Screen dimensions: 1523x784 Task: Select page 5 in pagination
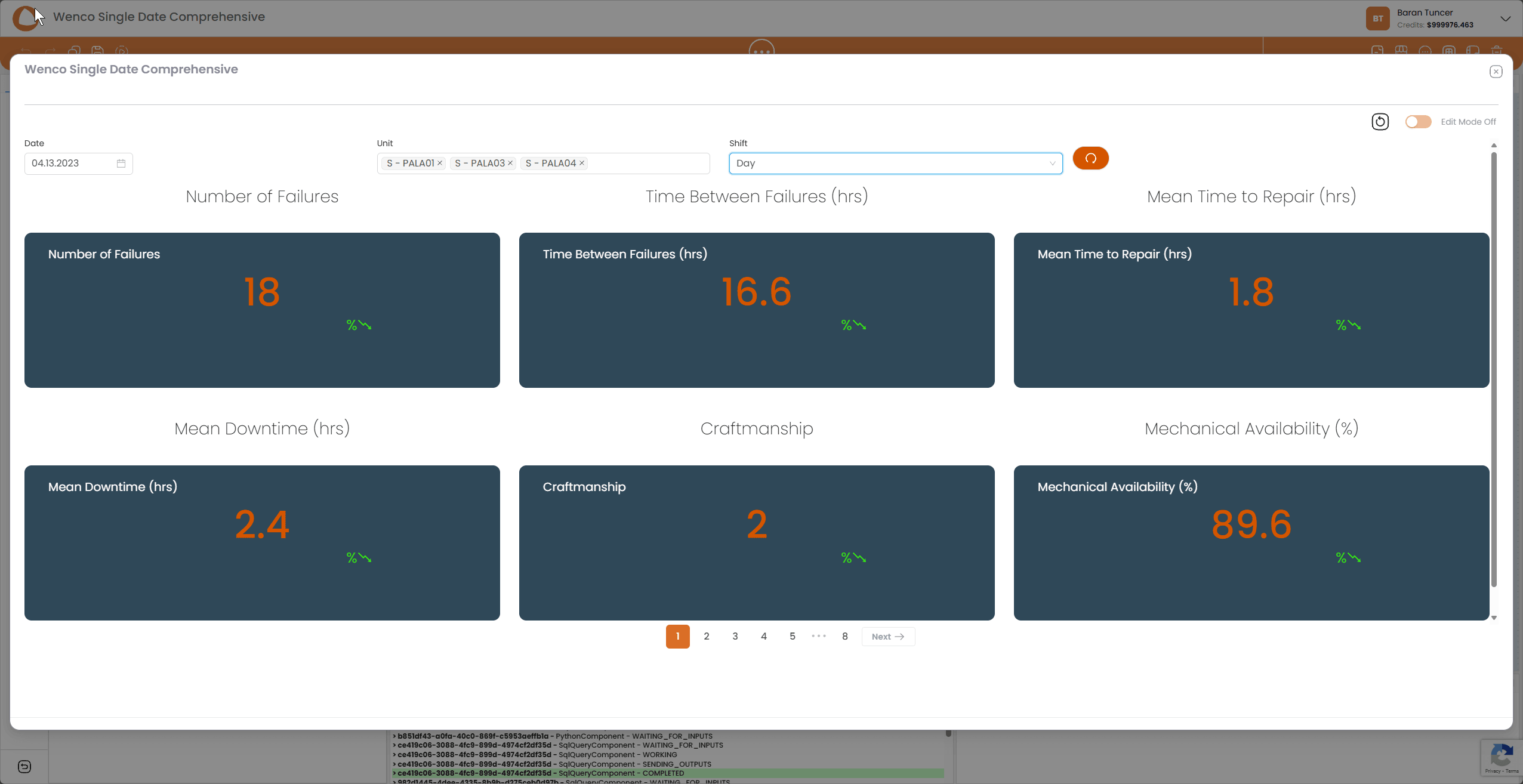[x=793, y=637]
